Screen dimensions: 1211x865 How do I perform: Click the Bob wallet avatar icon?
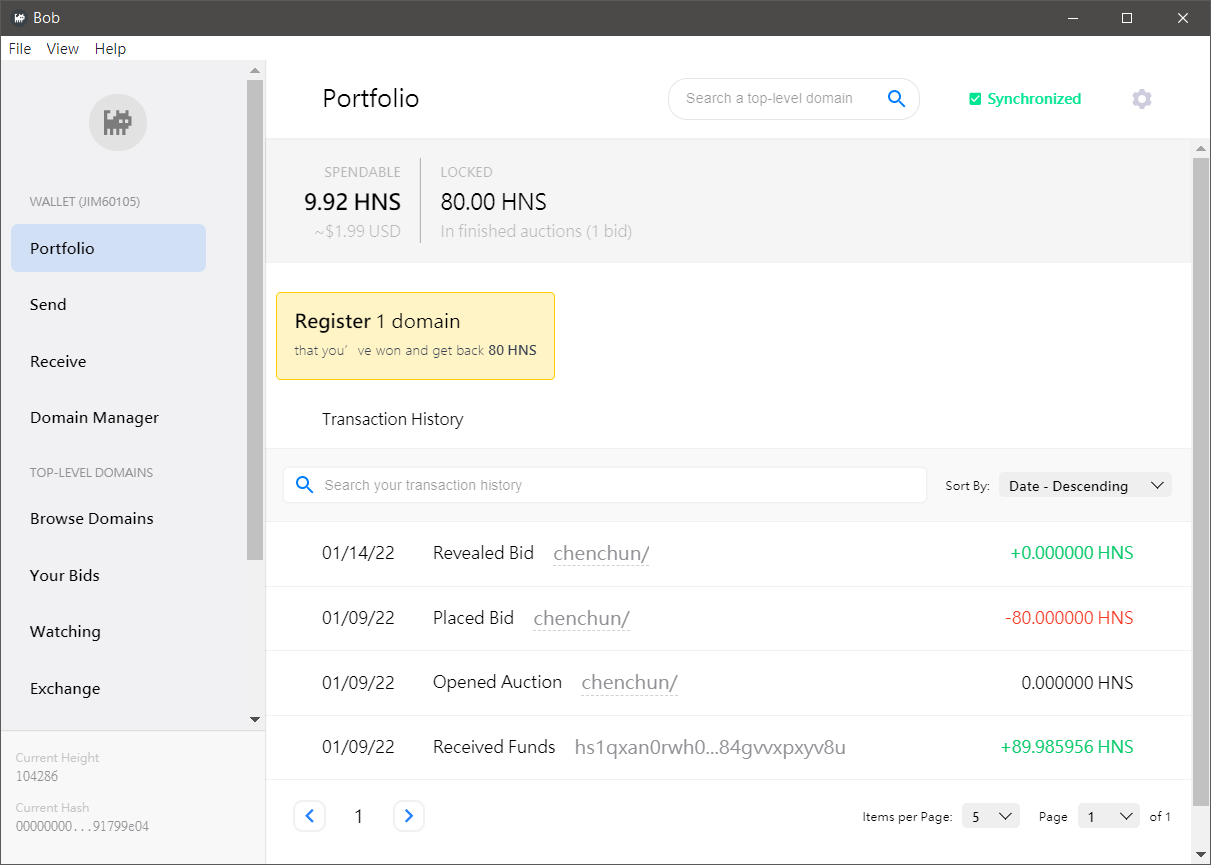[118, 123]
